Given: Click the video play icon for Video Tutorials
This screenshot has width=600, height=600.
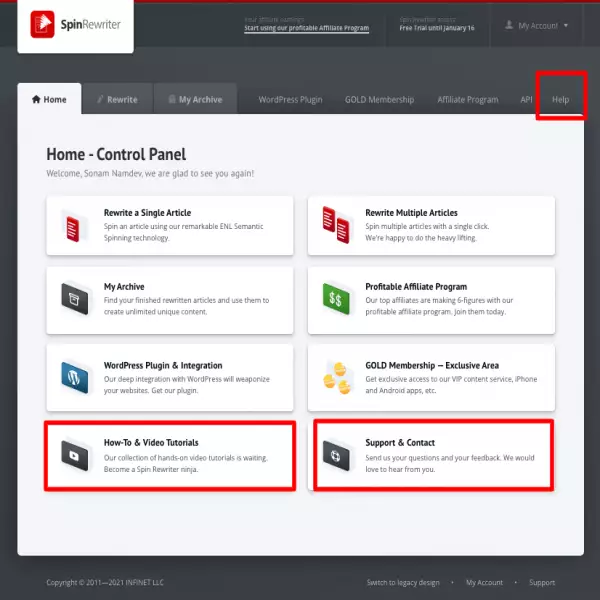Looking at the screenshot, I should point(75,455).
